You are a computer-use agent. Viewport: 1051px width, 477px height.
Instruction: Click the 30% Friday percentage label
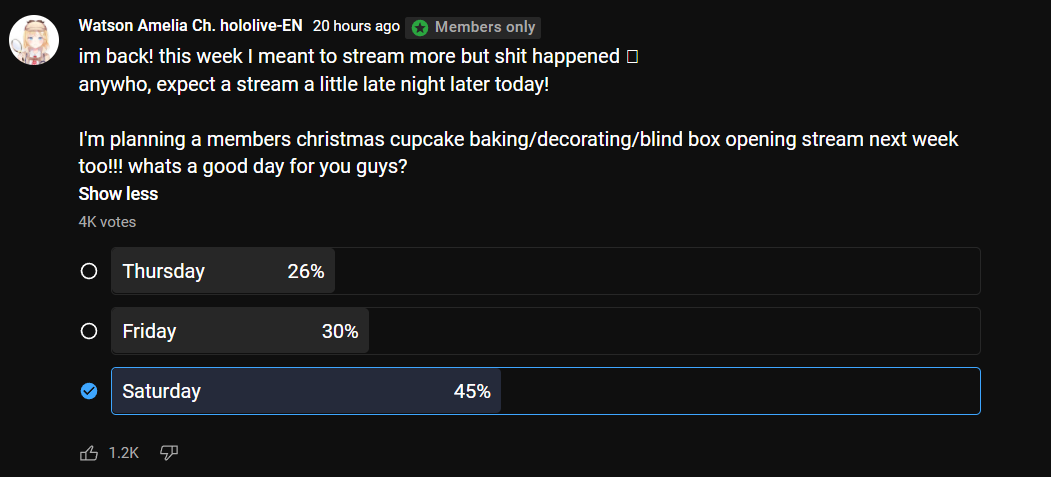(x=340, y=332)
